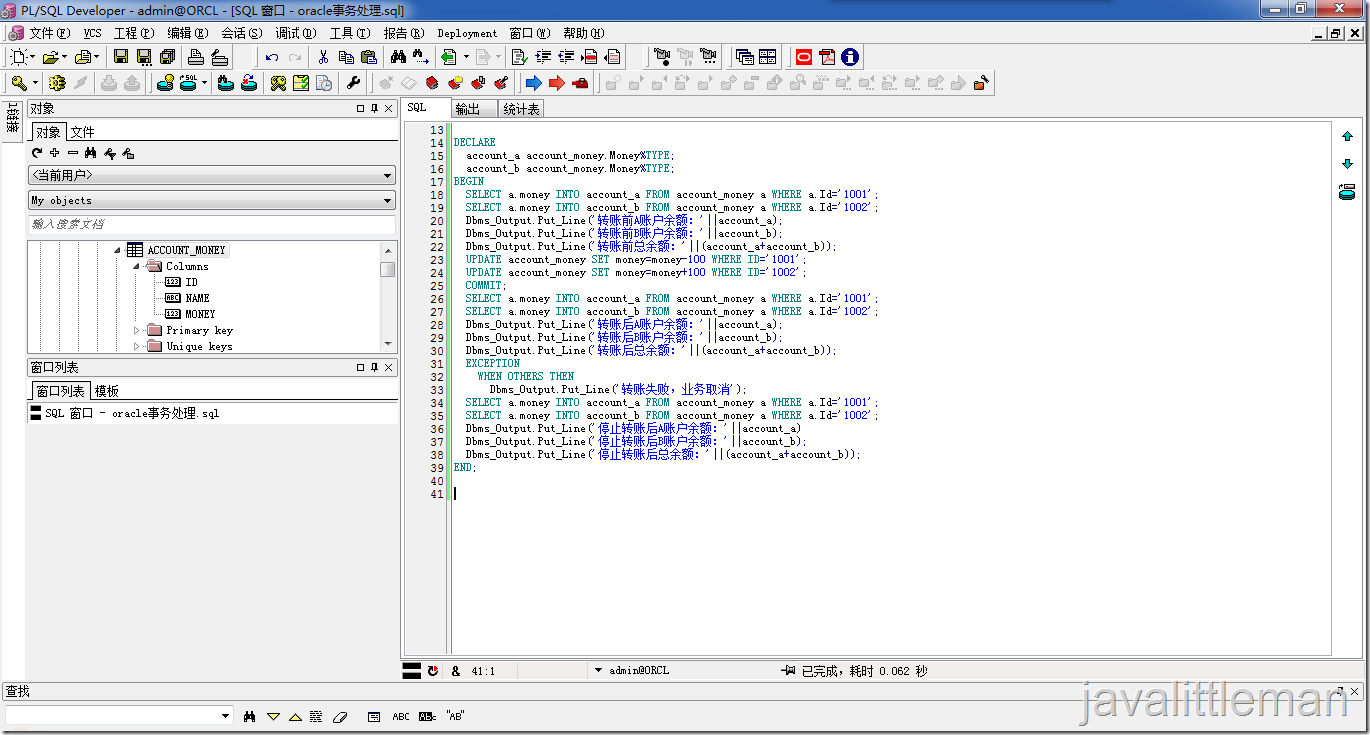
Task: Click the New file toolbar icon
Action: [18, 57]
